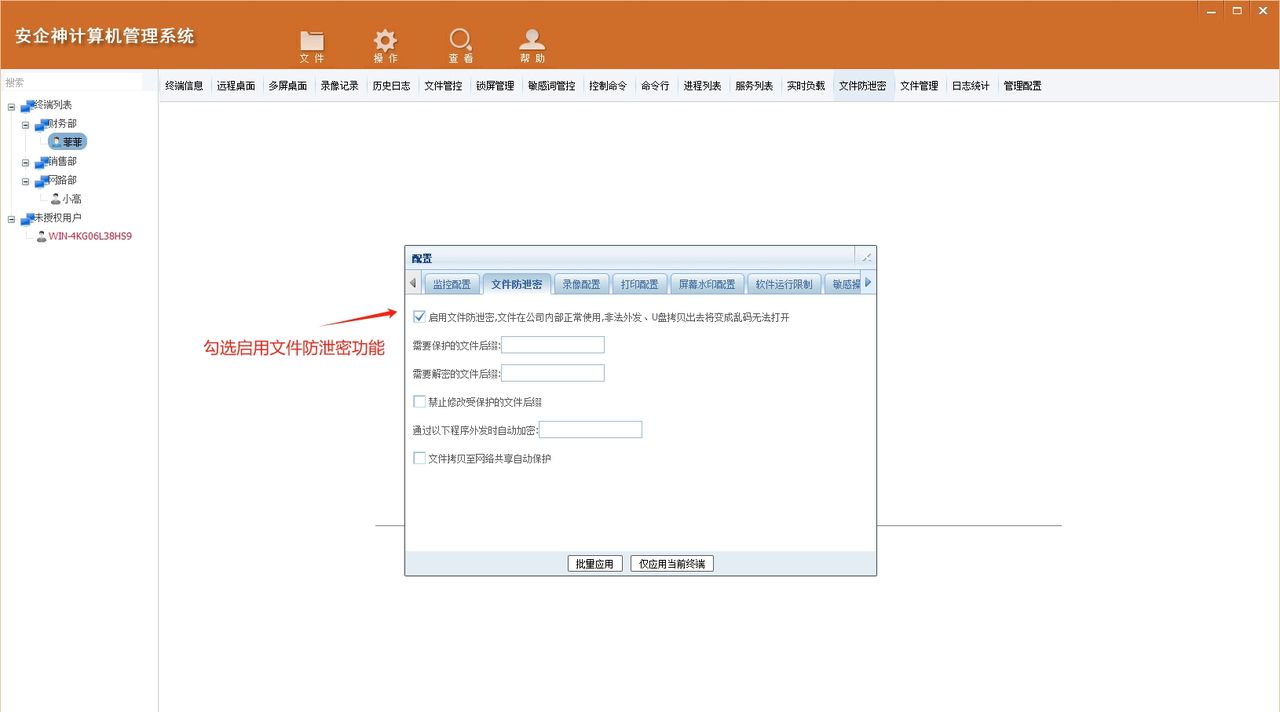Click the user icon beside 小高
Viewport: 1280px width, 712px height.
(56, 199)
